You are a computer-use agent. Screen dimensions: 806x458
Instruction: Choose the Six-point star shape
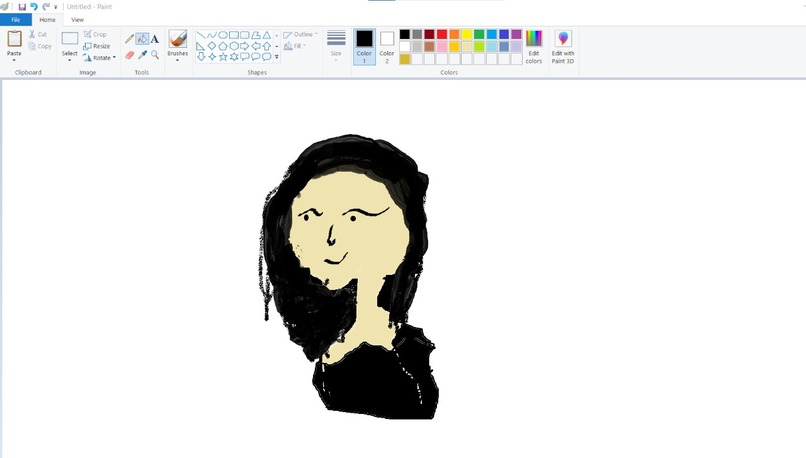pyautogui.click(x=234, y=57)
